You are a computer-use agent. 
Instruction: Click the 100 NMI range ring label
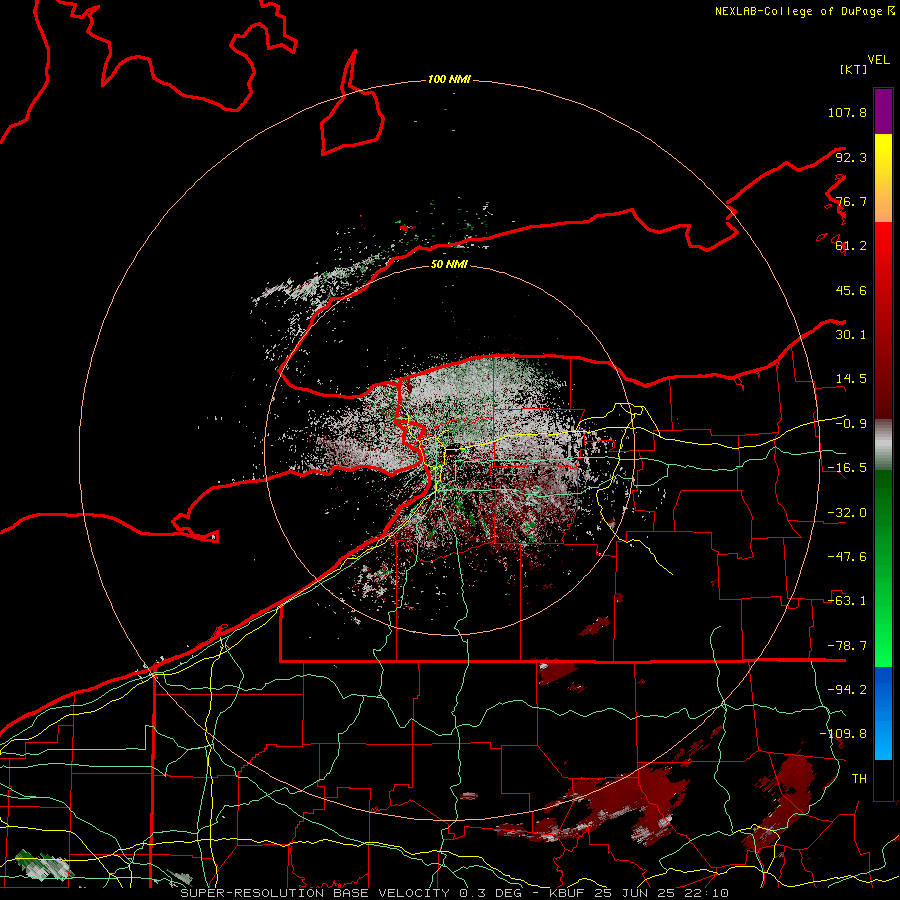click(449, 79)
